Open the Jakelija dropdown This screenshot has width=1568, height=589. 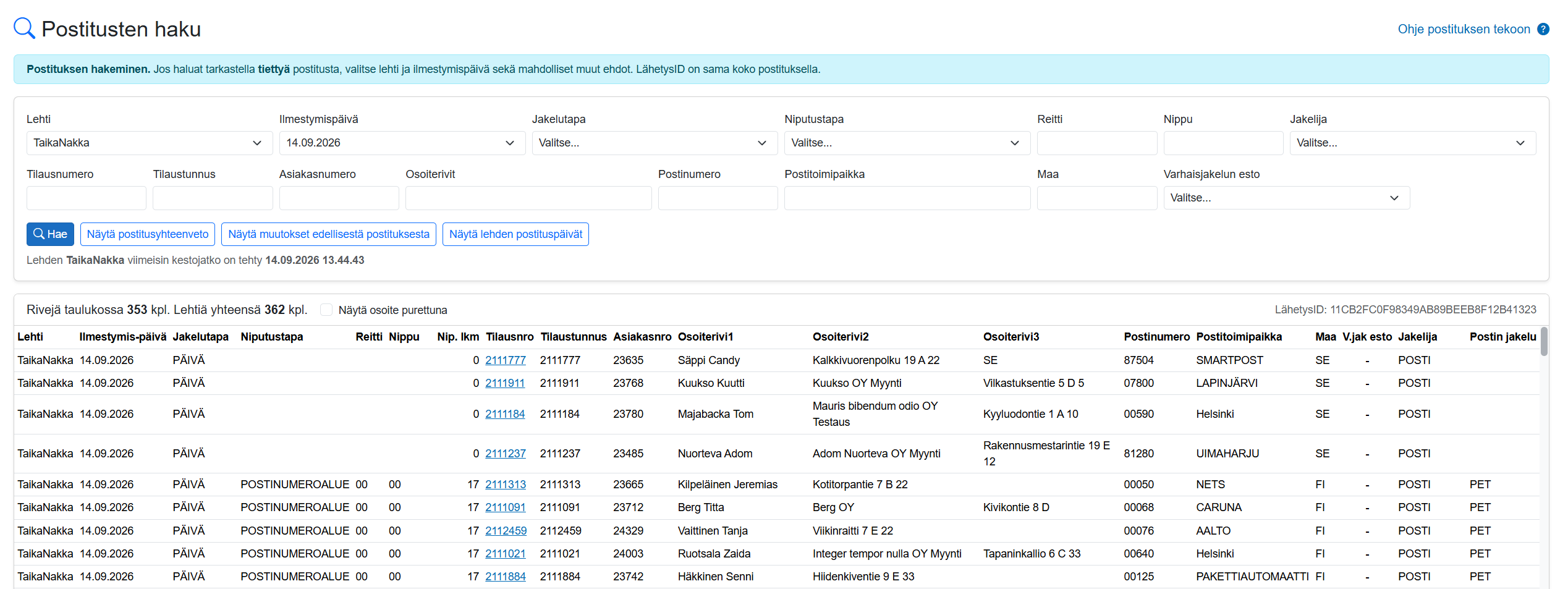pos(1412,143)
